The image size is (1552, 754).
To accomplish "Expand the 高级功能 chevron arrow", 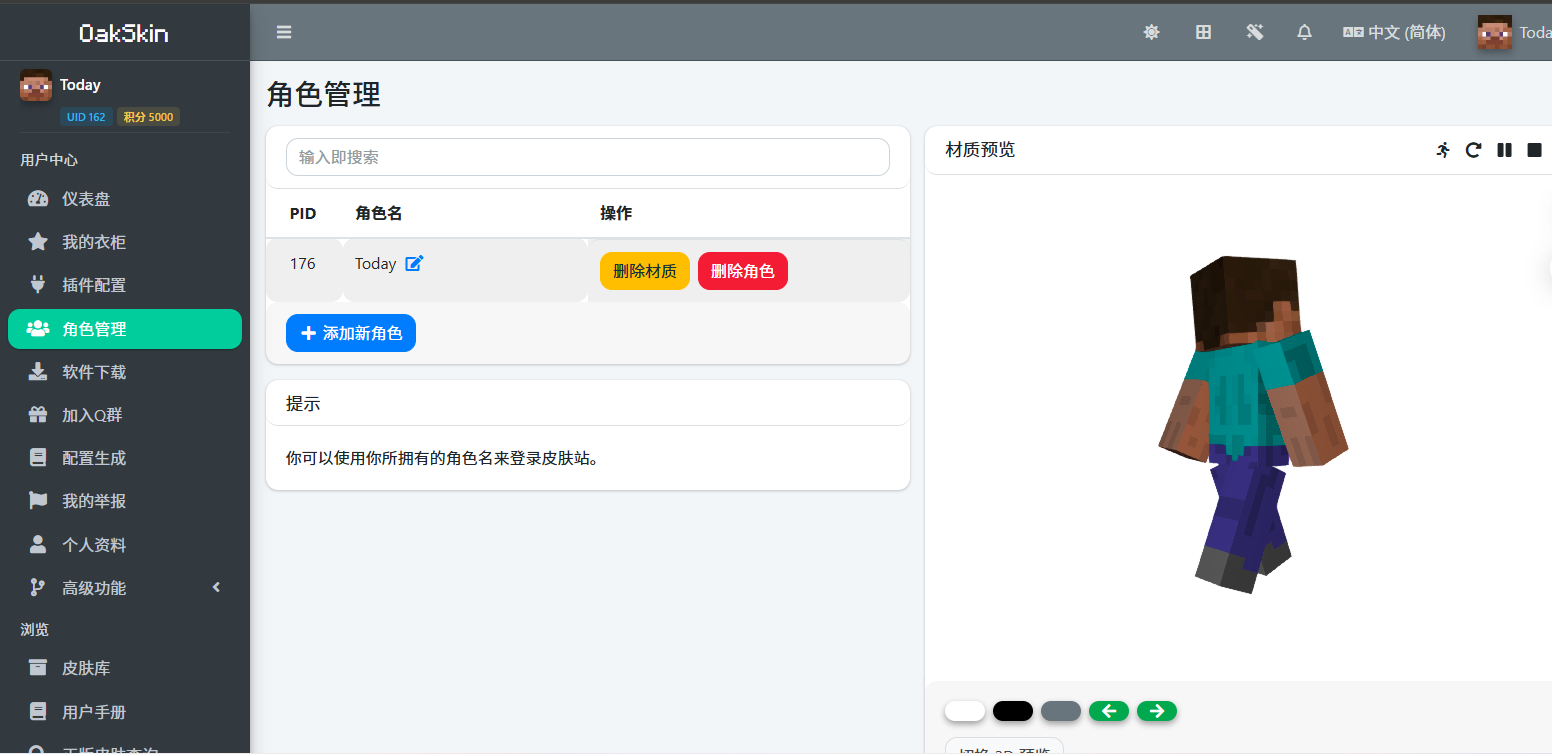I will coord(216,587).
